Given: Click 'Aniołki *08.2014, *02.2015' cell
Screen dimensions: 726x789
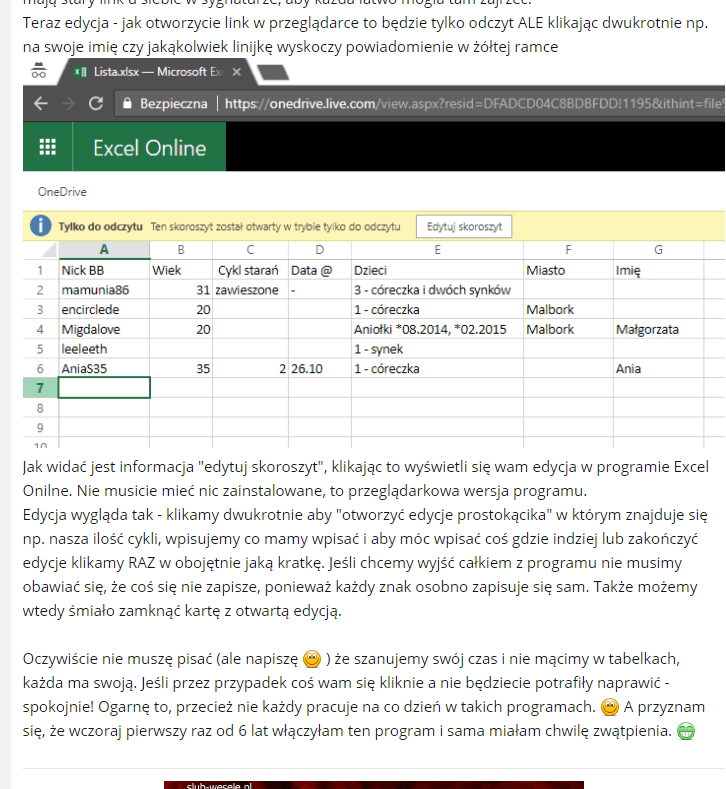Looking at the screenshot, I should click(x=437, y=330).
